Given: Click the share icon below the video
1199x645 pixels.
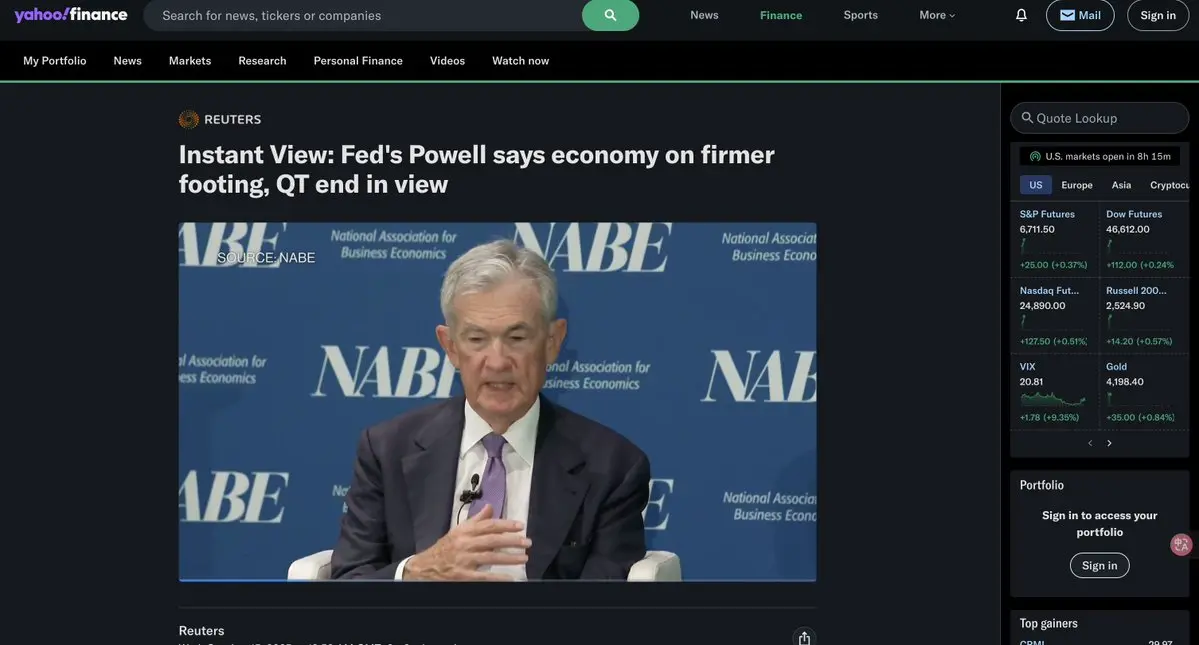Looking at the screenshot, I should [x=804, y=637].
